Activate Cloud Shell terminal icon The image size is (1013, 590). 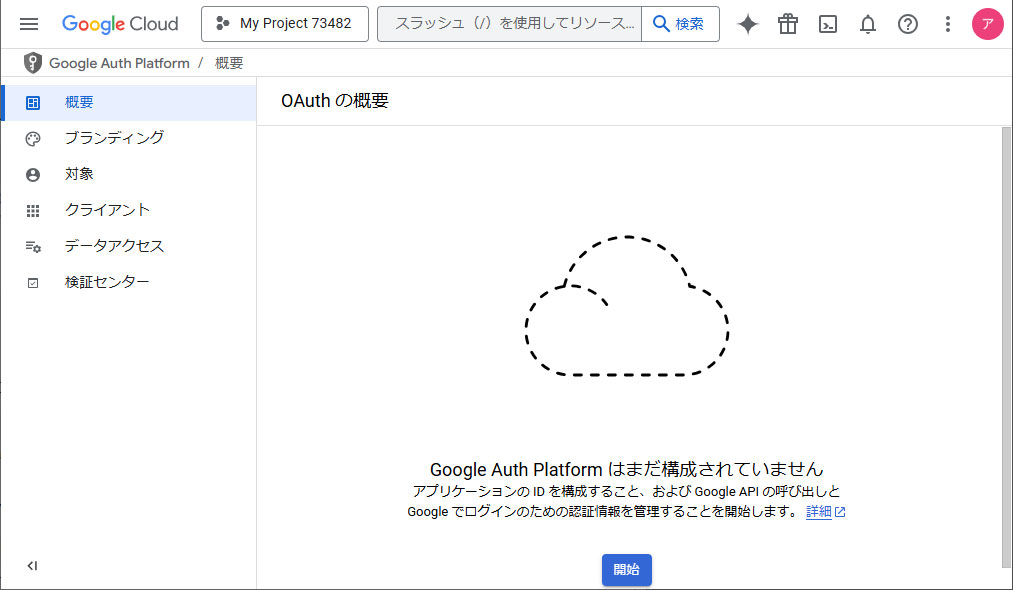click(x=828, y=24)
